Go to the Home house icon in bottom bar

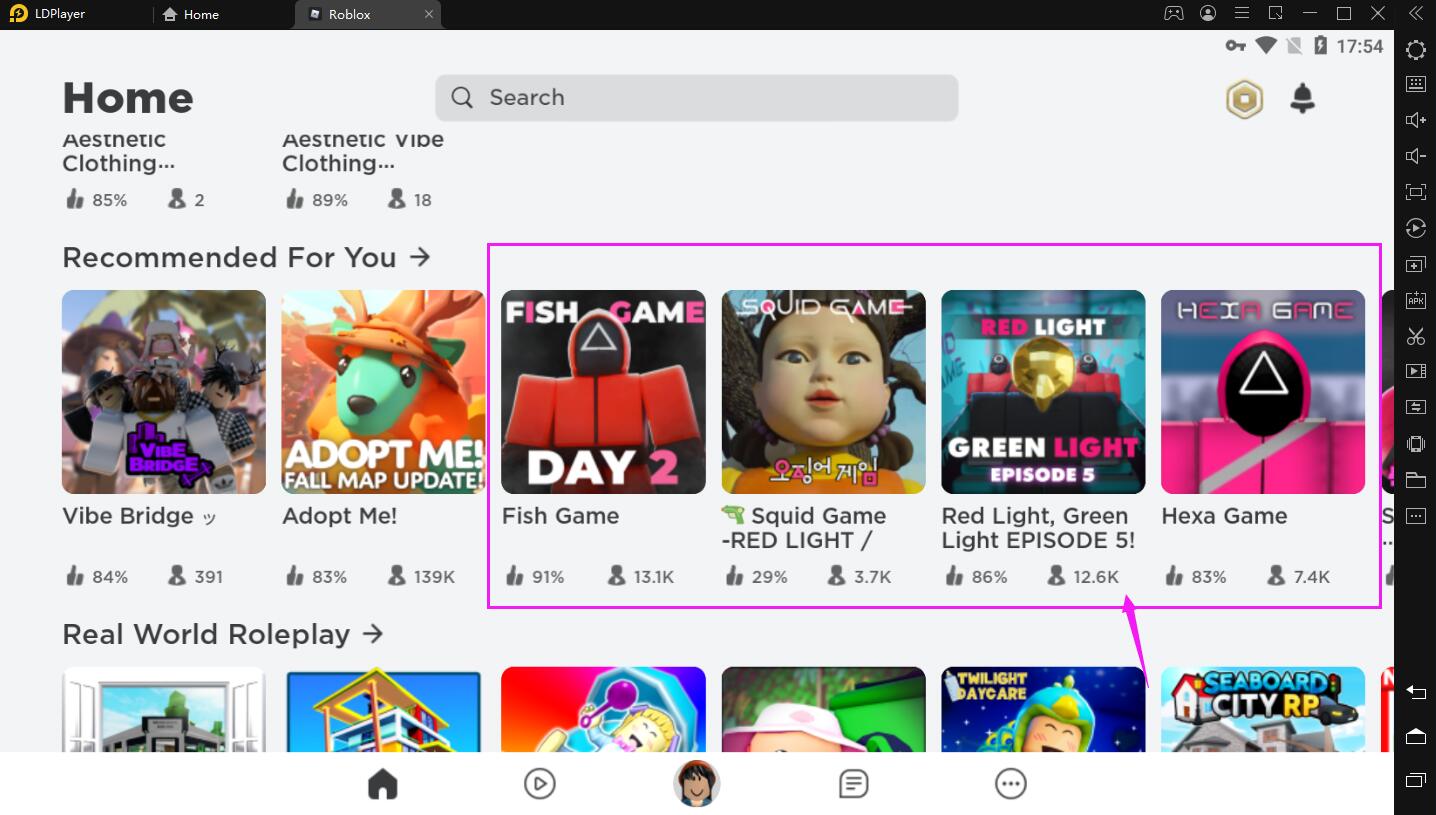point(383,784)
